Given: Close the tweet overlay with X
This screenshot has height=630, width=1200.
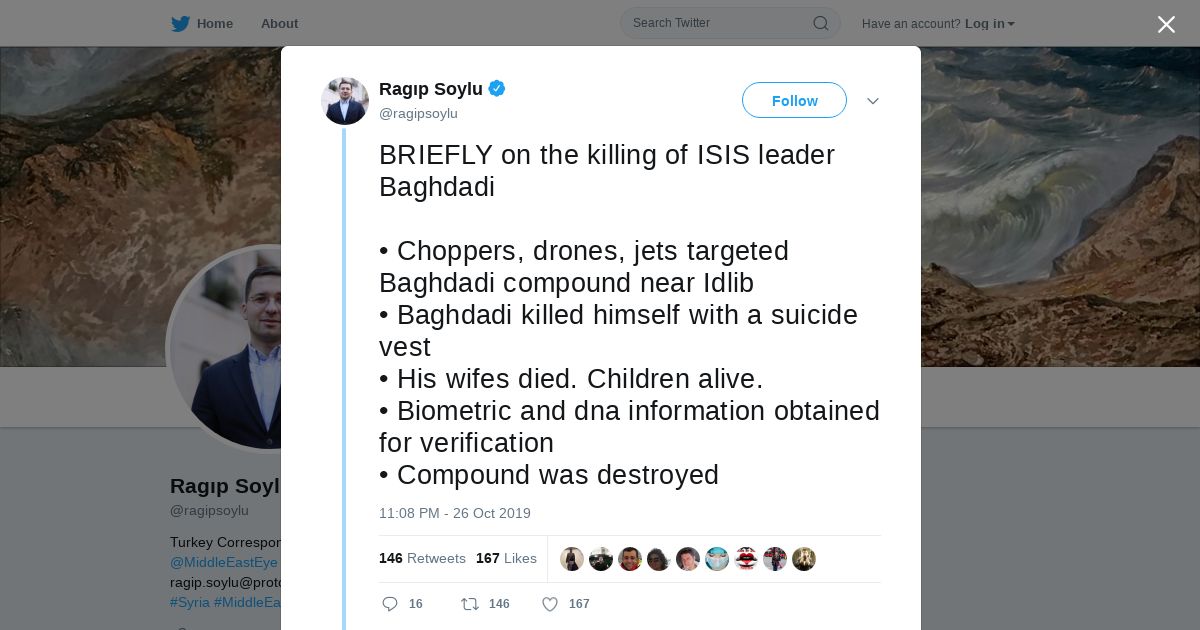Looking at the screenshot, I should [x=1166, y=24].
